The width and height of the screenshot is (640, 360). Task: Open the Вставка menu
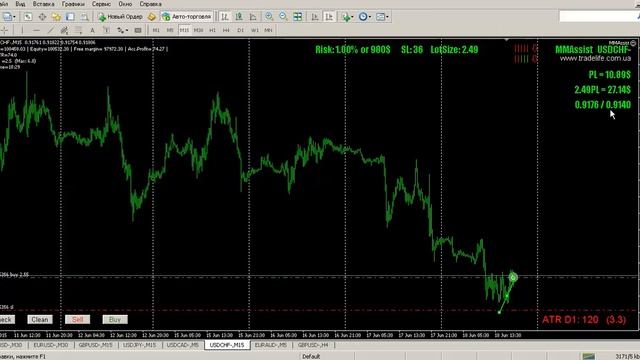43,4
